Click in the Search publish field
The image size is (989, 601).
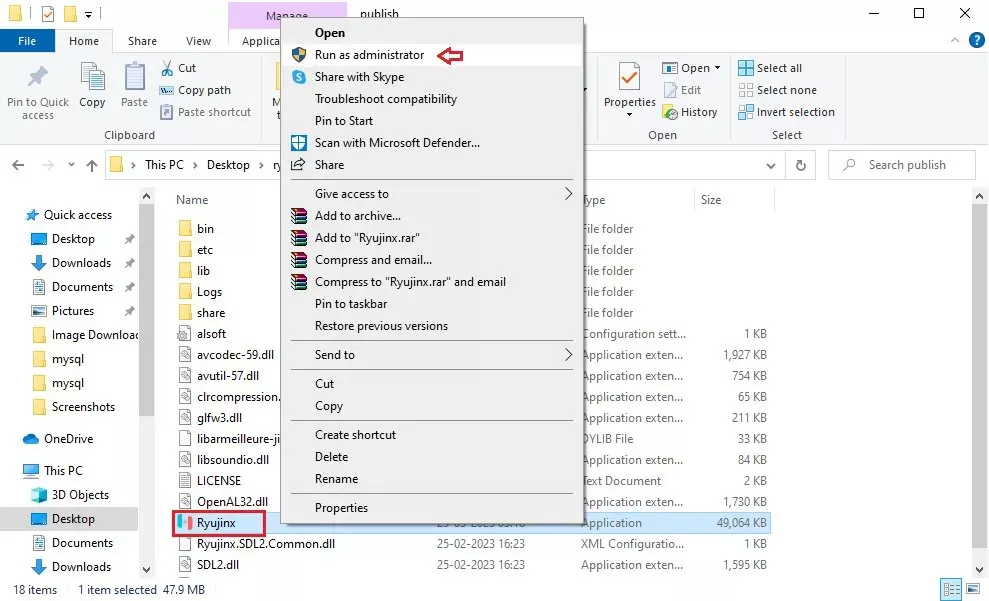pos(902,165)
